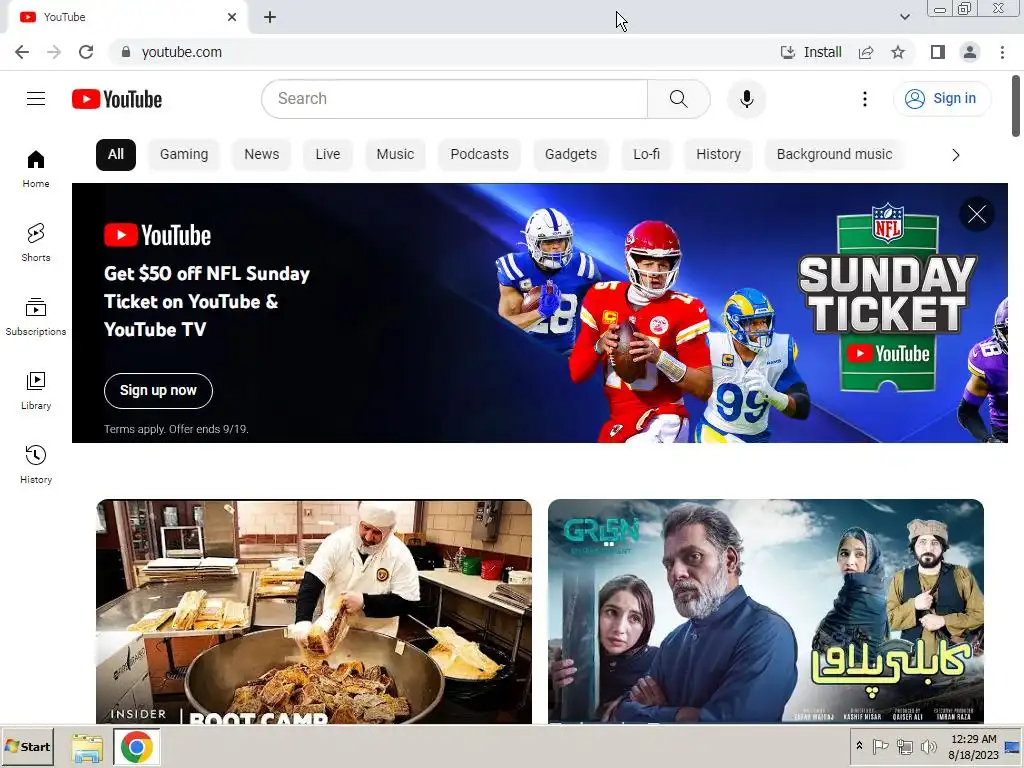1024x768 pixels.
Task: Open Chrome's three-dot menu
Action: (x=1002, y=52)
